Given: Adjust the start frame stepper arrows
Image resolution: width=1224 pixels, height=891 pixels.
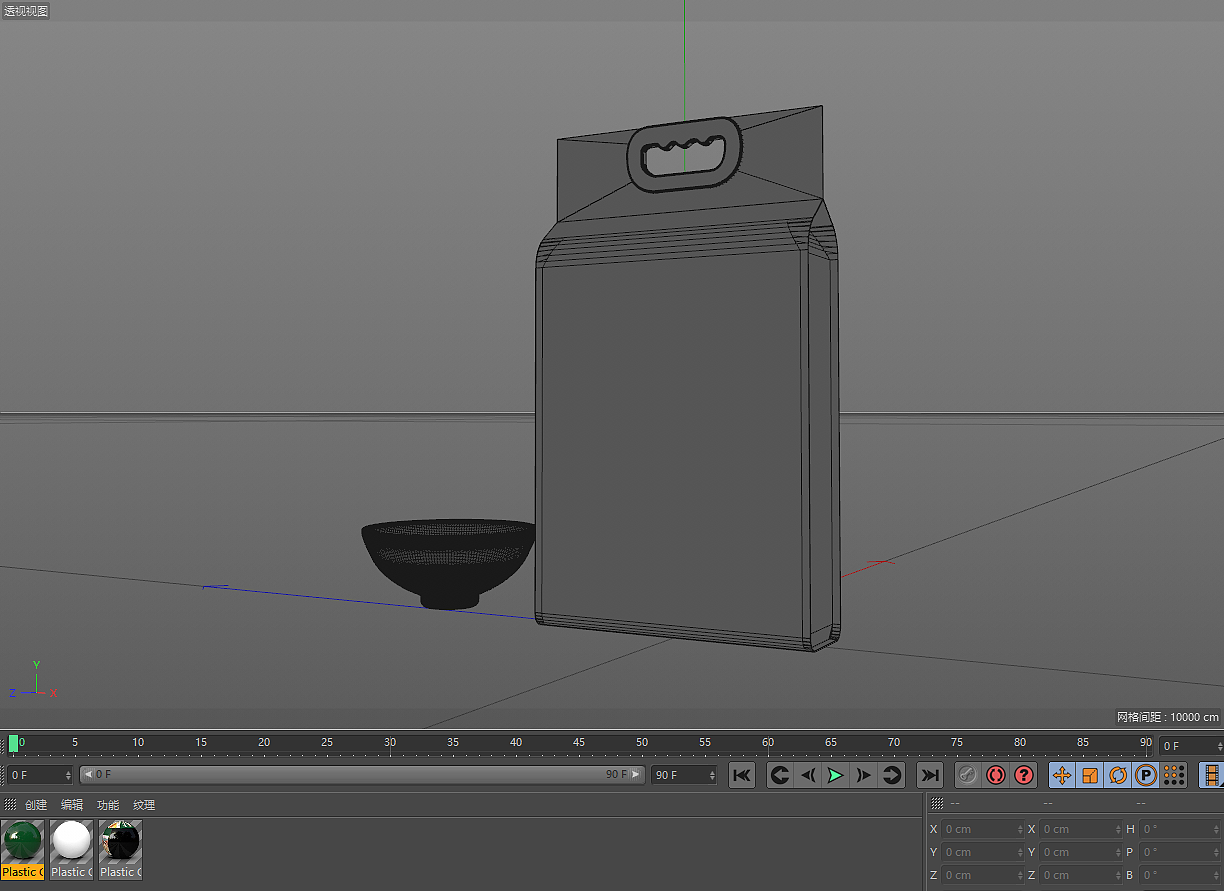Looking at the screenshot, I should click(69, 775).
